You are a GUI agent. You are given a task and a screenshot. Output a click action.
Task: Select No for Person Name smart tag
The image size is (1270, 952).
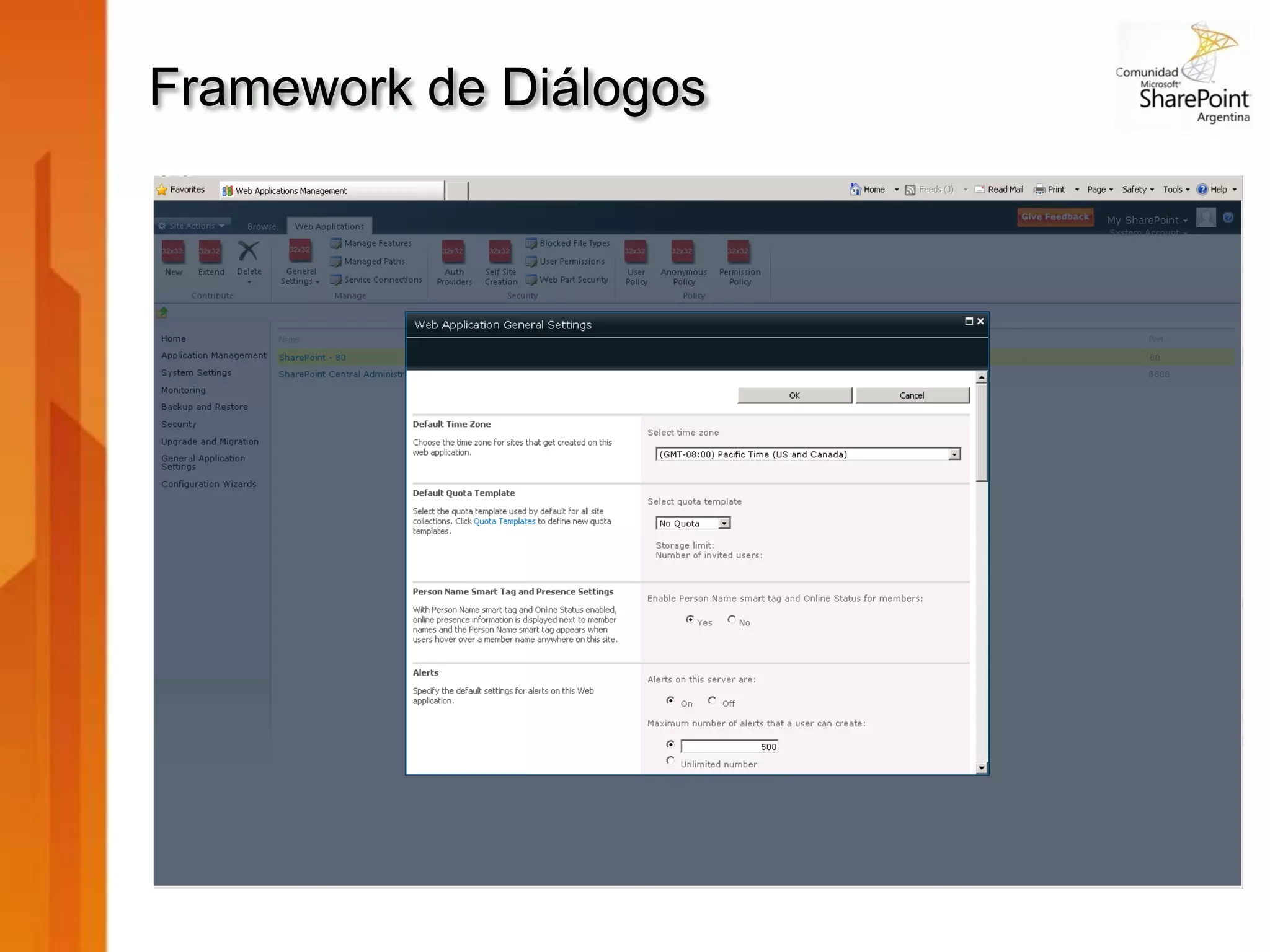click(732, 619)
